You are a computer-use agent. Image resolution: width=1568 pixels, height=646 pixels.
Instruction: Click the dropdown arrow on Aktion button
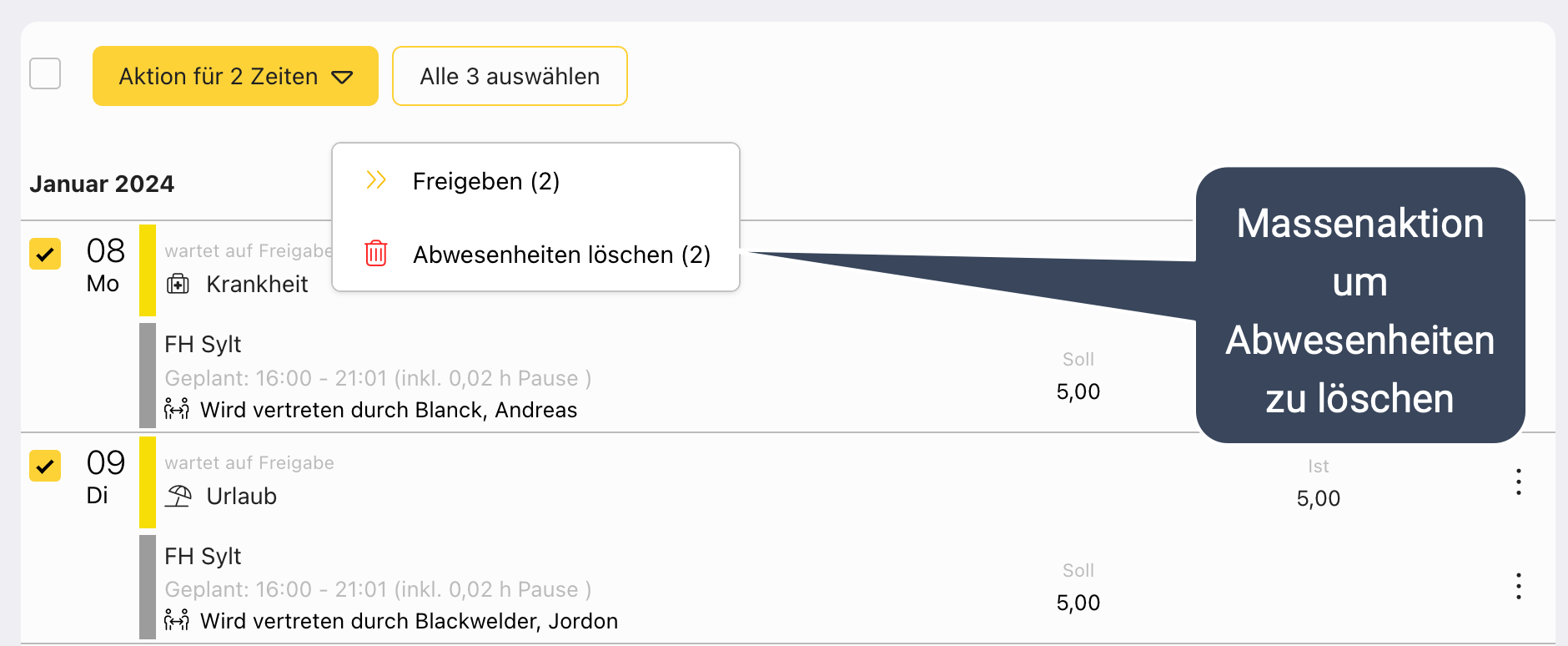[x=342, y=77]
